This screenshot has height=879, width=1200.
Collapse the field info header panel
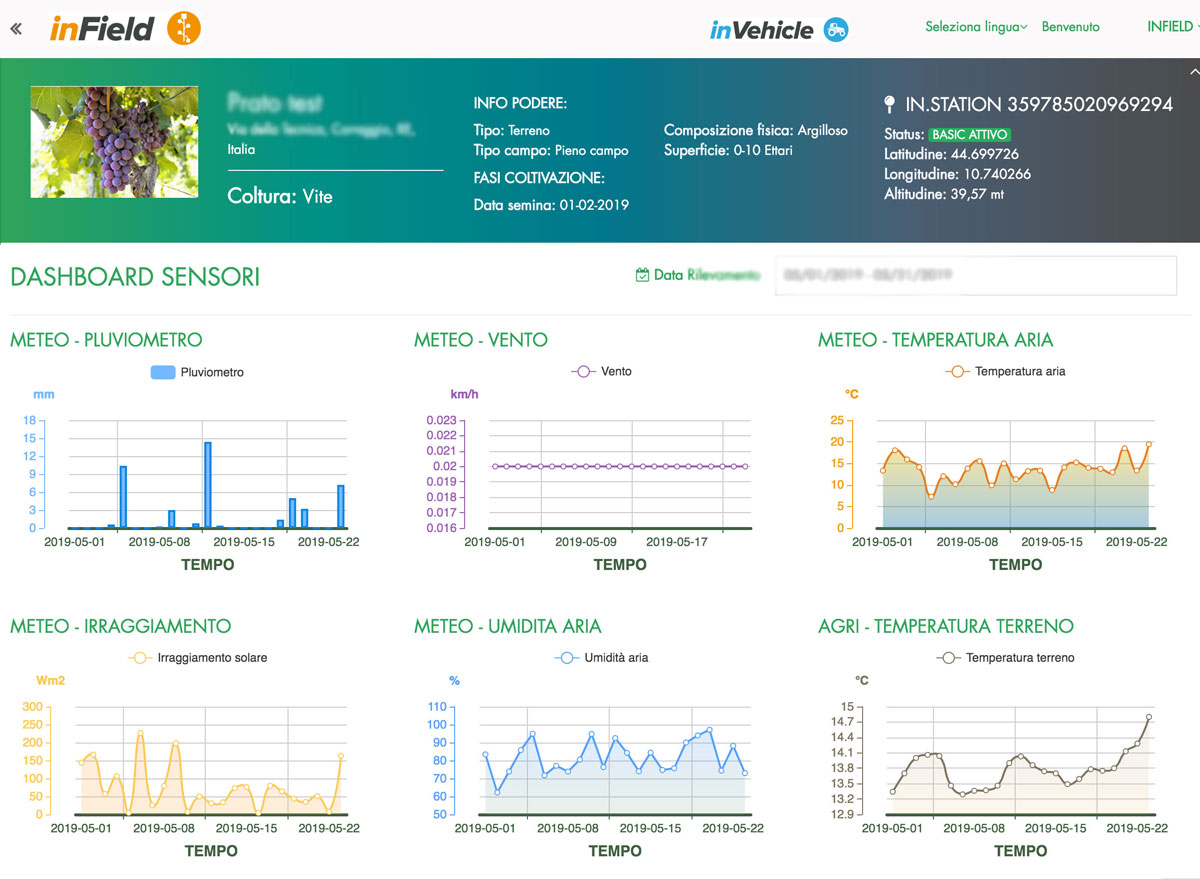pyautogui.click(x=1191, y=72)
